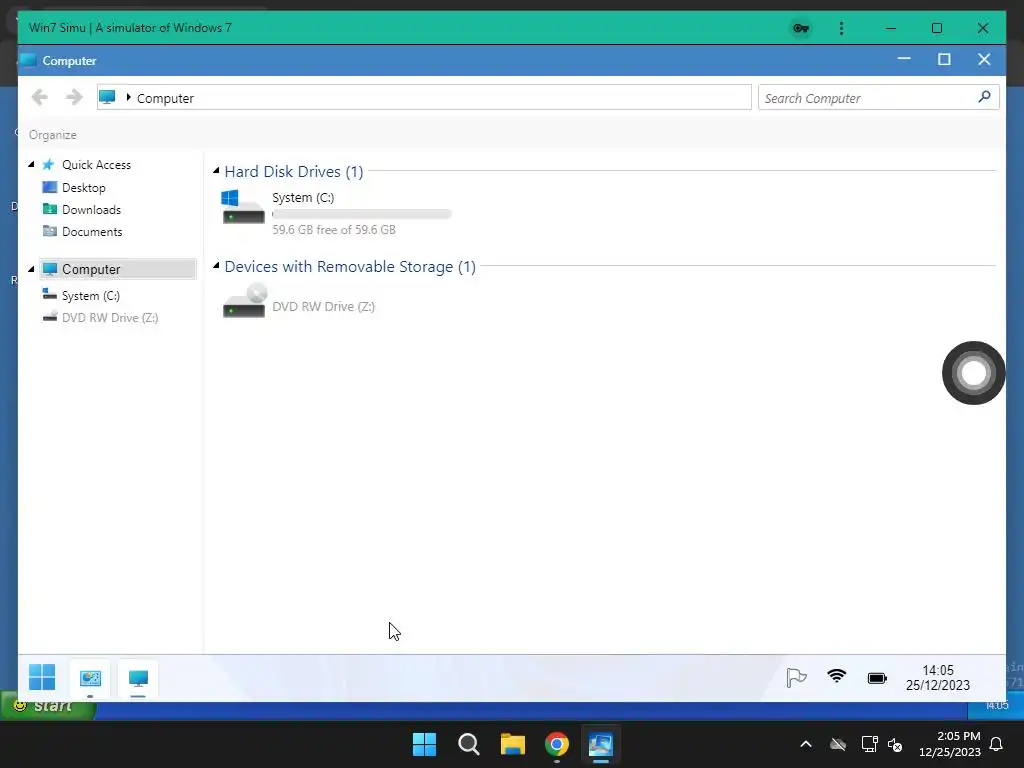Open File Explorer on host taskbar
The image size is (1024, 768).
[513, 744]
